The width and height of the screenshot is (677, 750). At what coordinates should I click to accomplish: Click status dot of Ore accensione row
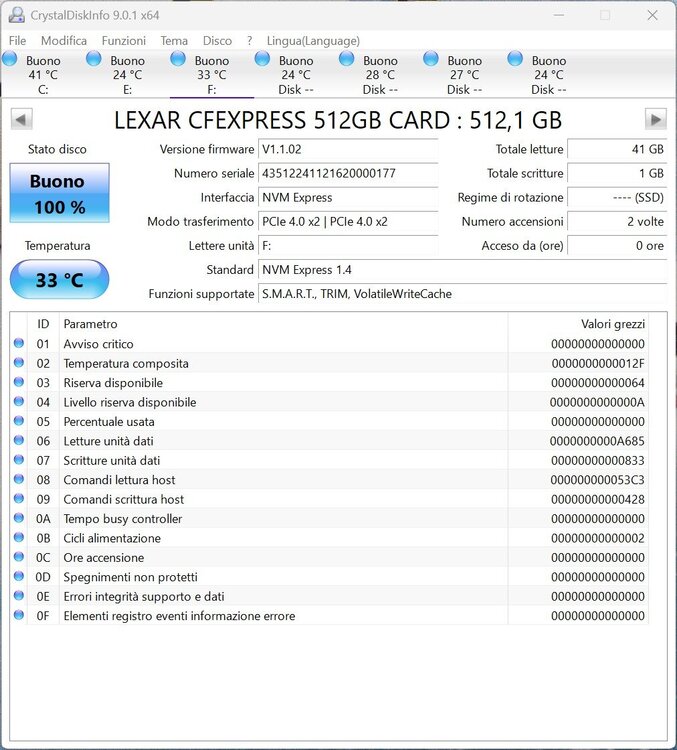point(19,556)
